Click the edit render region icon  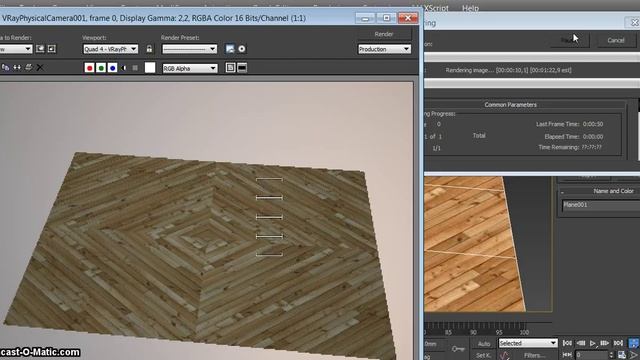40,49
